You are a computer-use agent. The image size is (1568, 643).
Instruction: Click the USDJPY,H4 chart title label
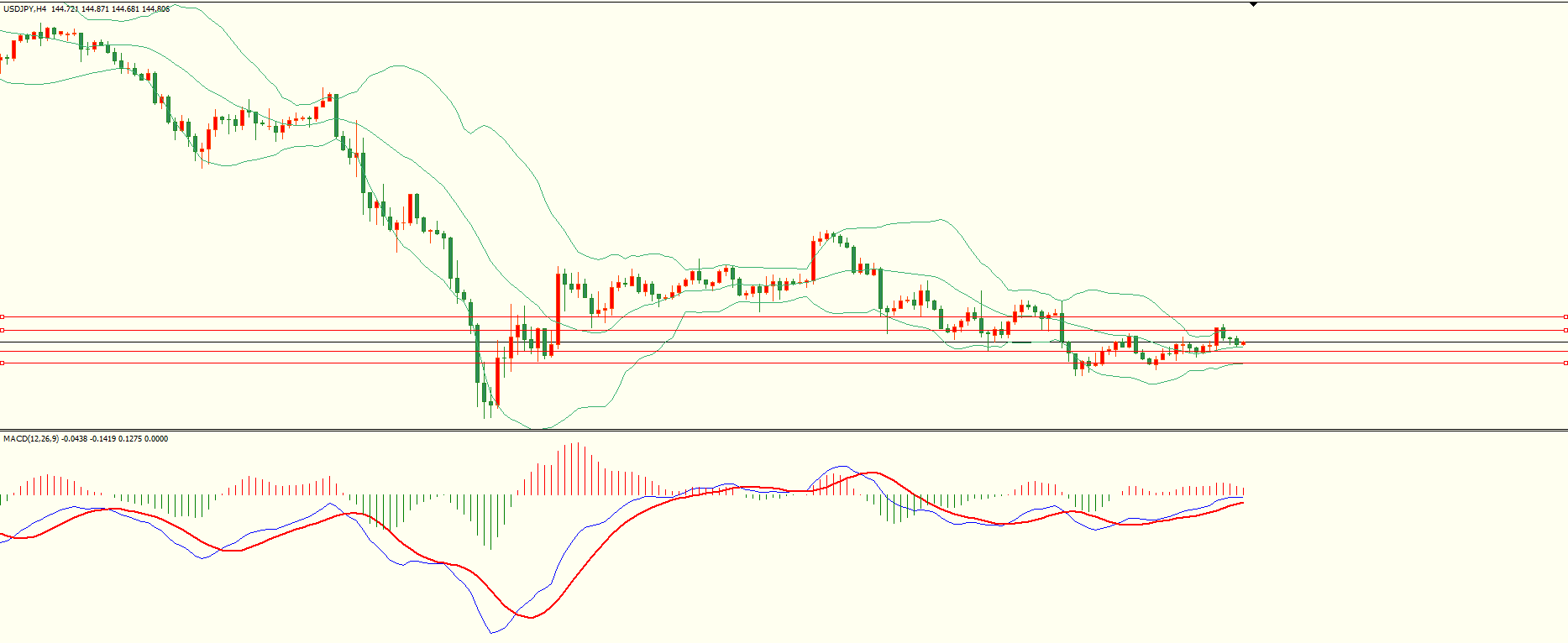pos(24,9)
